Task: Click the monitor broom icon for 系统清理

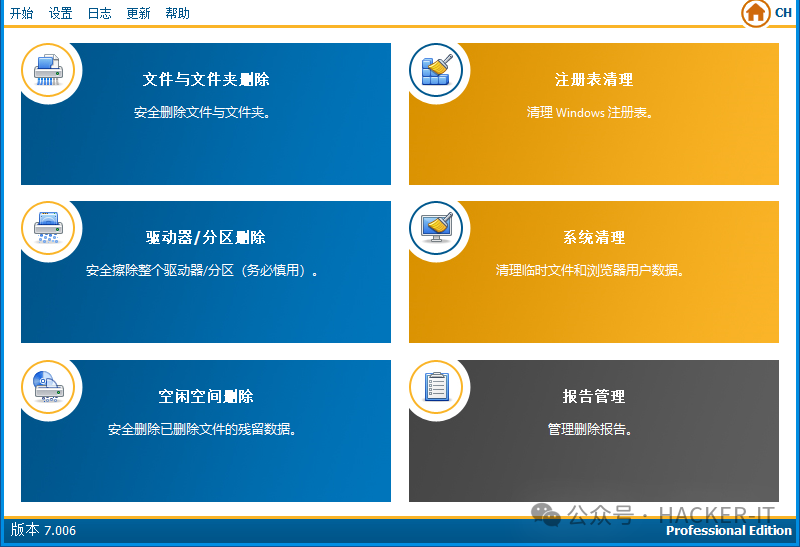Action: point(436,228)
